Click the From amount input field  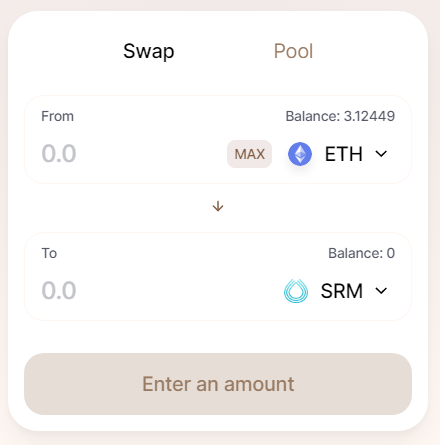coord(130,154)
